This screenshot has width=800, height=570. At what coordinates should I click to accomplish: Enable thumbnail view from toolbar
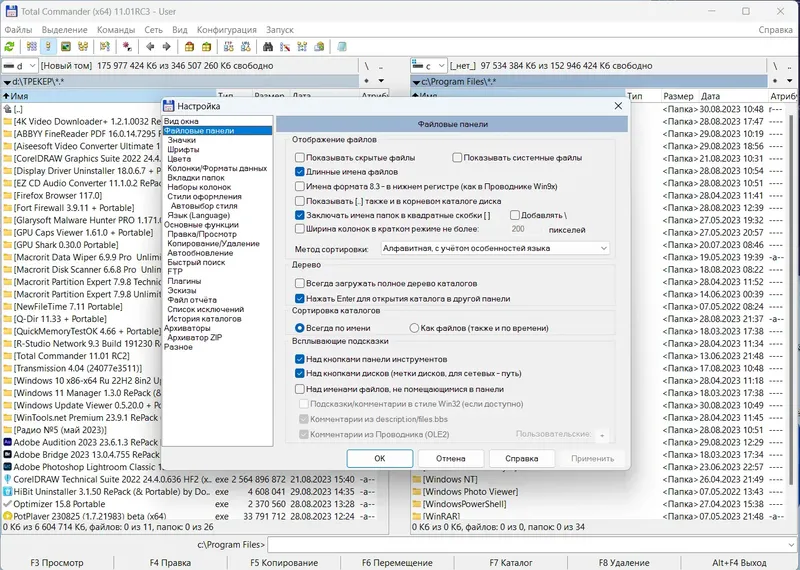tap(66, 47)
